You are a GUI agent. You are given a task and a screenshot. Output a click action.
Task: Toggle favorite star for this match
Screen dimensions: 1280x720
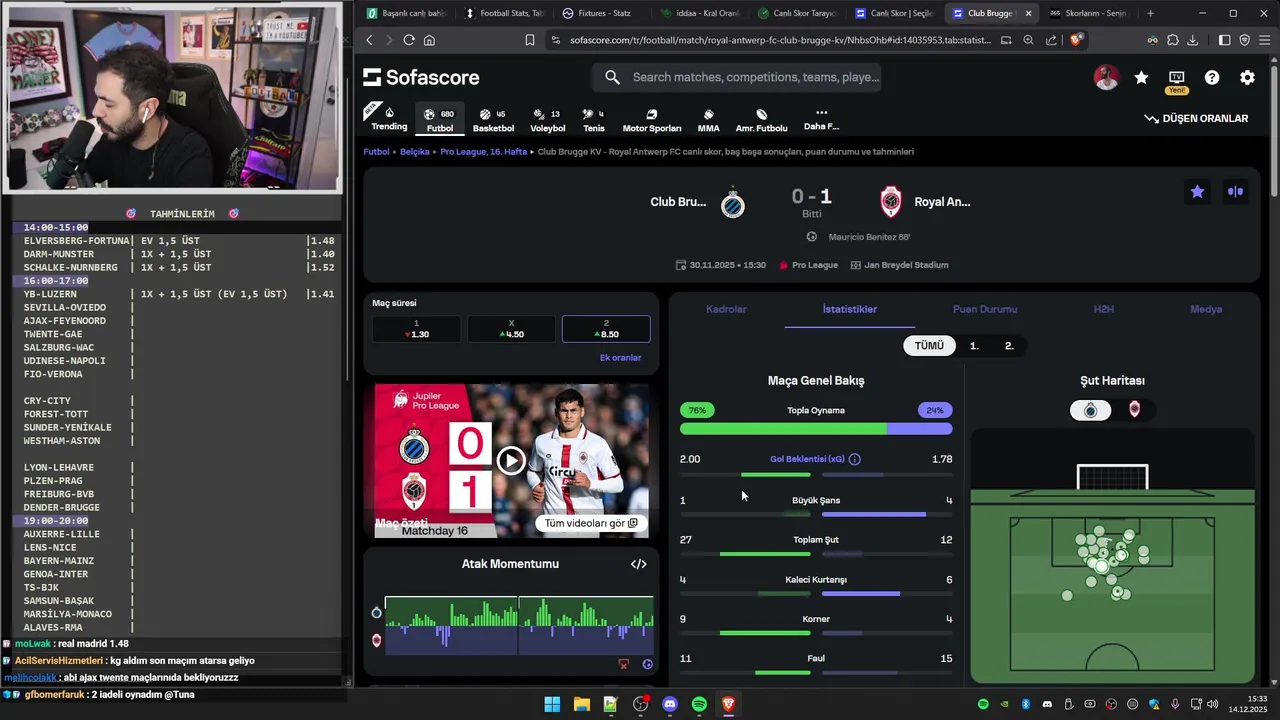(1197, 192)
